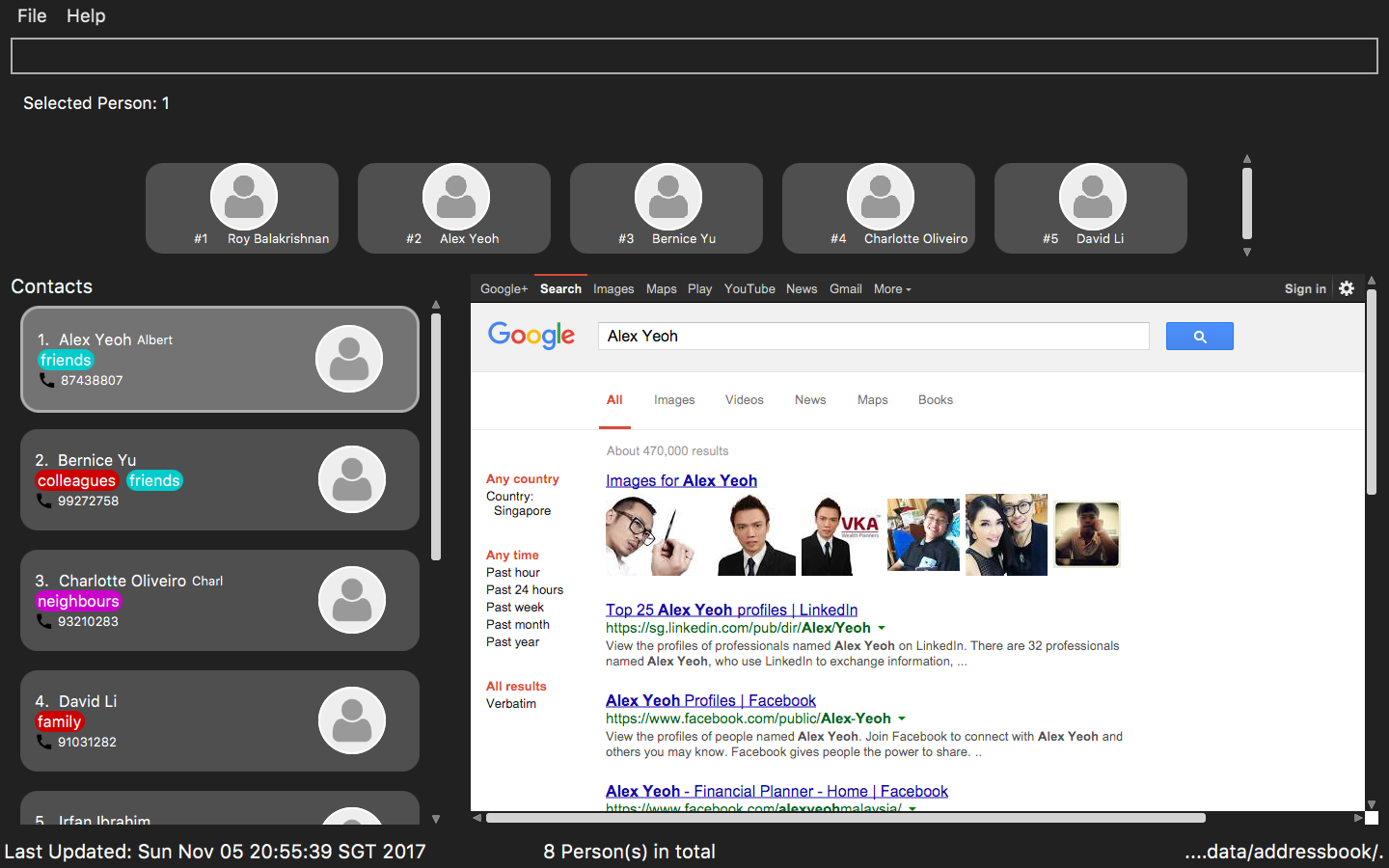This screenshot has width=1389, height=868.
Task: Open Any time filter
Action: coord(512,555)
